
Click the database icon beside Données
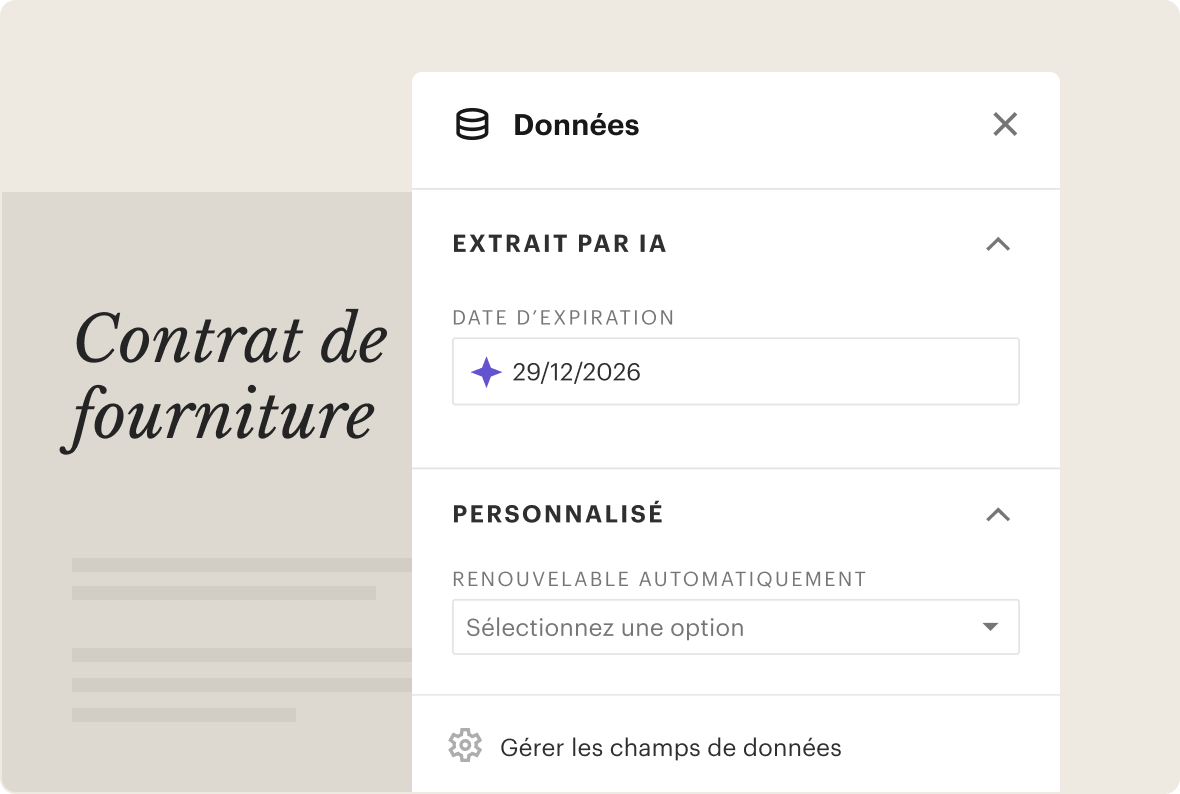click(x=473, y=124)
